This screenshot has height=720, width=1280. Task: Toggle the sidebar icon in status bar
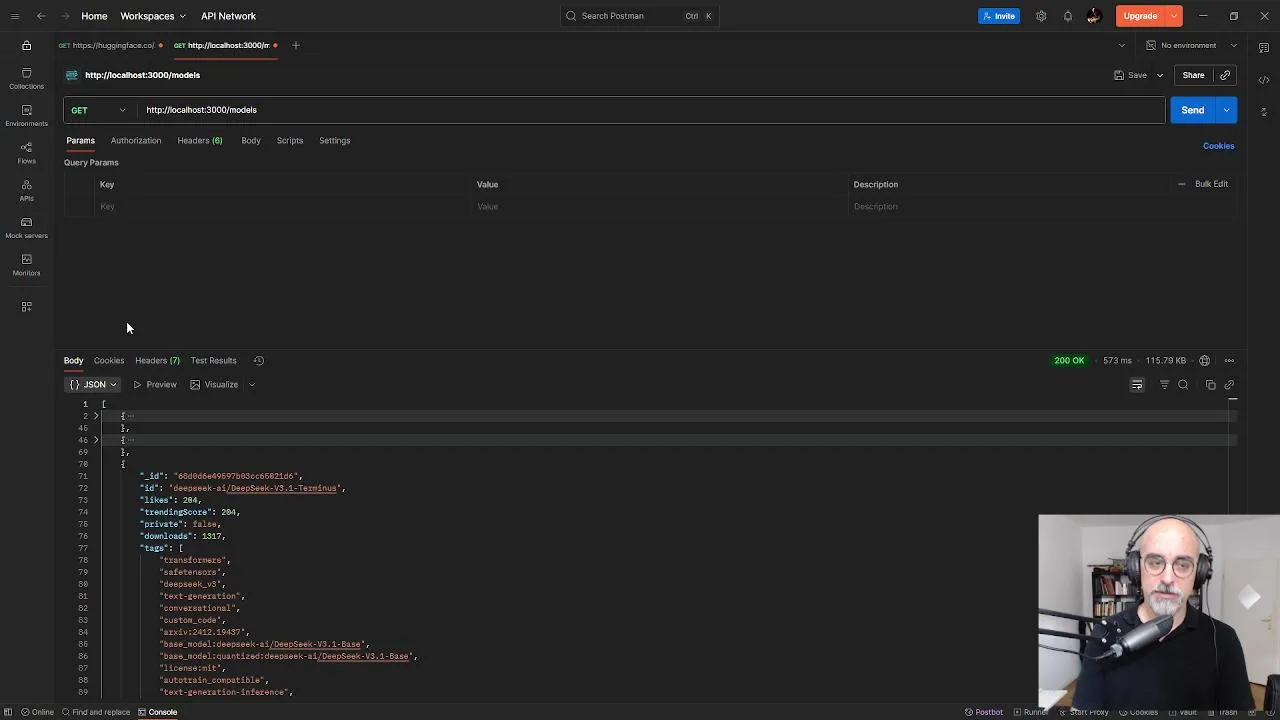(x=8, y=712)
